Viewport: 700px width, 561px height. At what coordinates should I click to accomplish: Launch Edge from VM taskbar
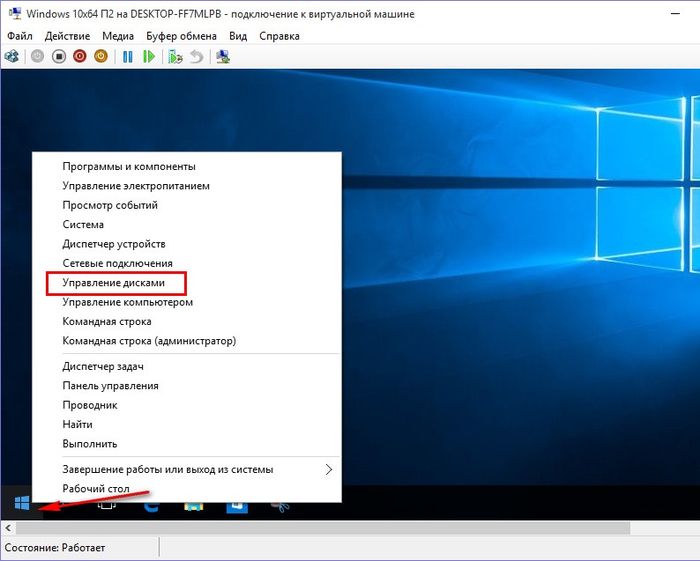[151, 506]
